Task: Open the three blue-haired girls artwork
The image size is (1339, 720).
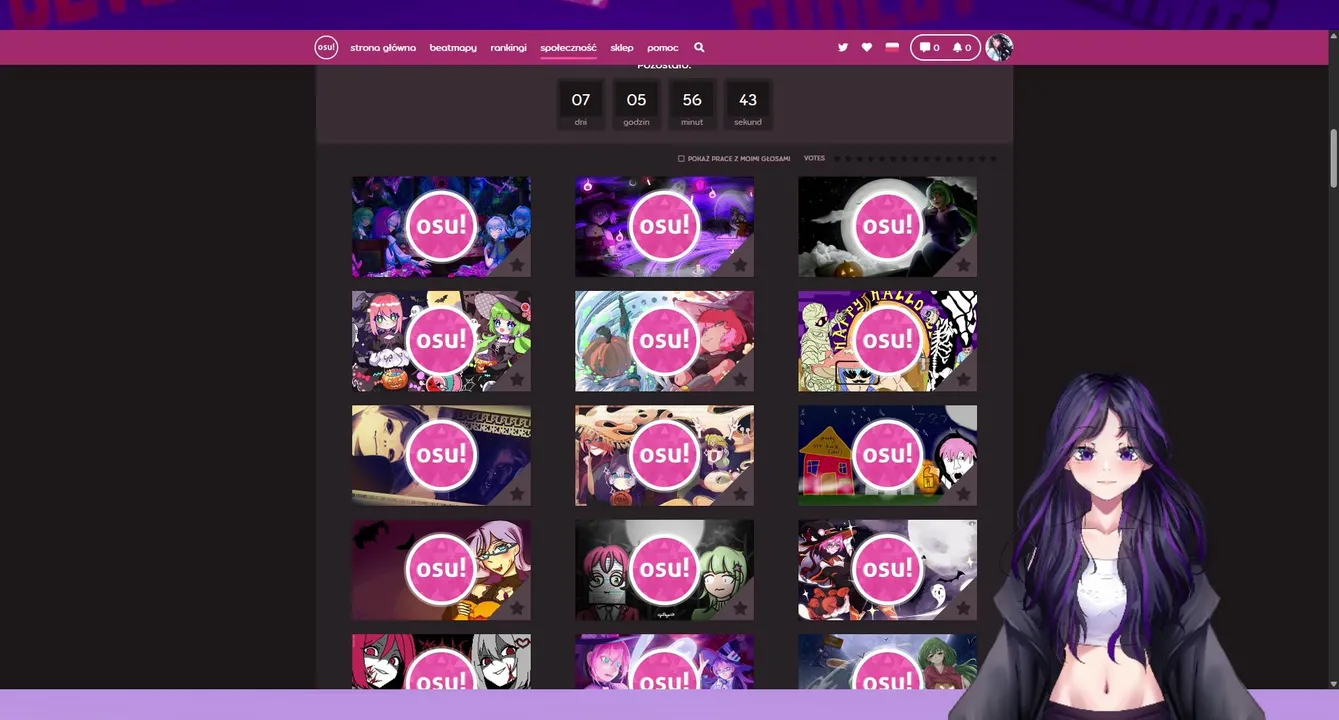Action: pyautogui.click(x=441, y=227)
